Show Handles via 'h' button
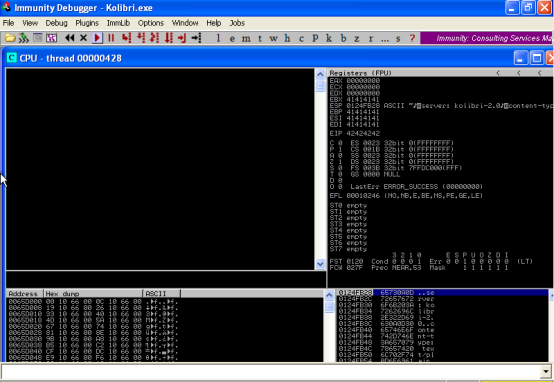The width and height of the screenshot is (554, 382). click(287, 38)
